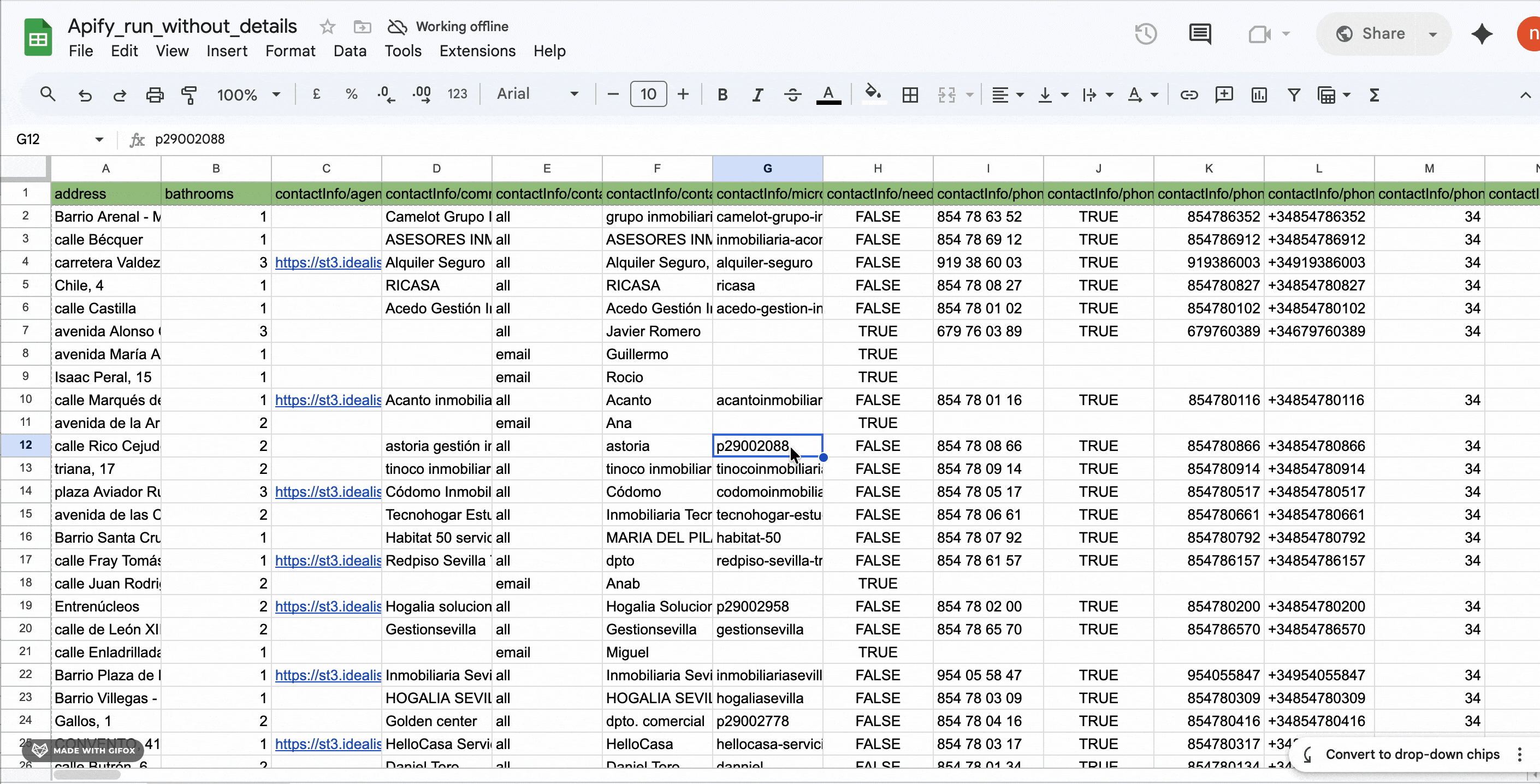Click Working offline cloud status
1540x784 pixels.
[448, 27]
